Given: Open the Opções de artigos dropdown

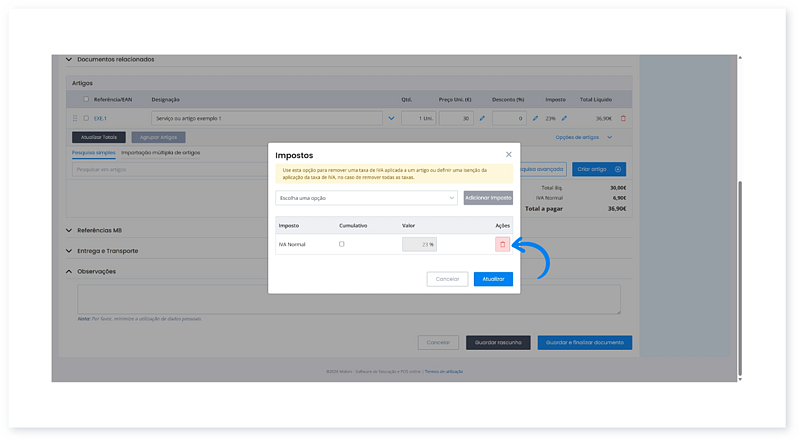Looking at the screenshot, I should [x=583, y=137].
